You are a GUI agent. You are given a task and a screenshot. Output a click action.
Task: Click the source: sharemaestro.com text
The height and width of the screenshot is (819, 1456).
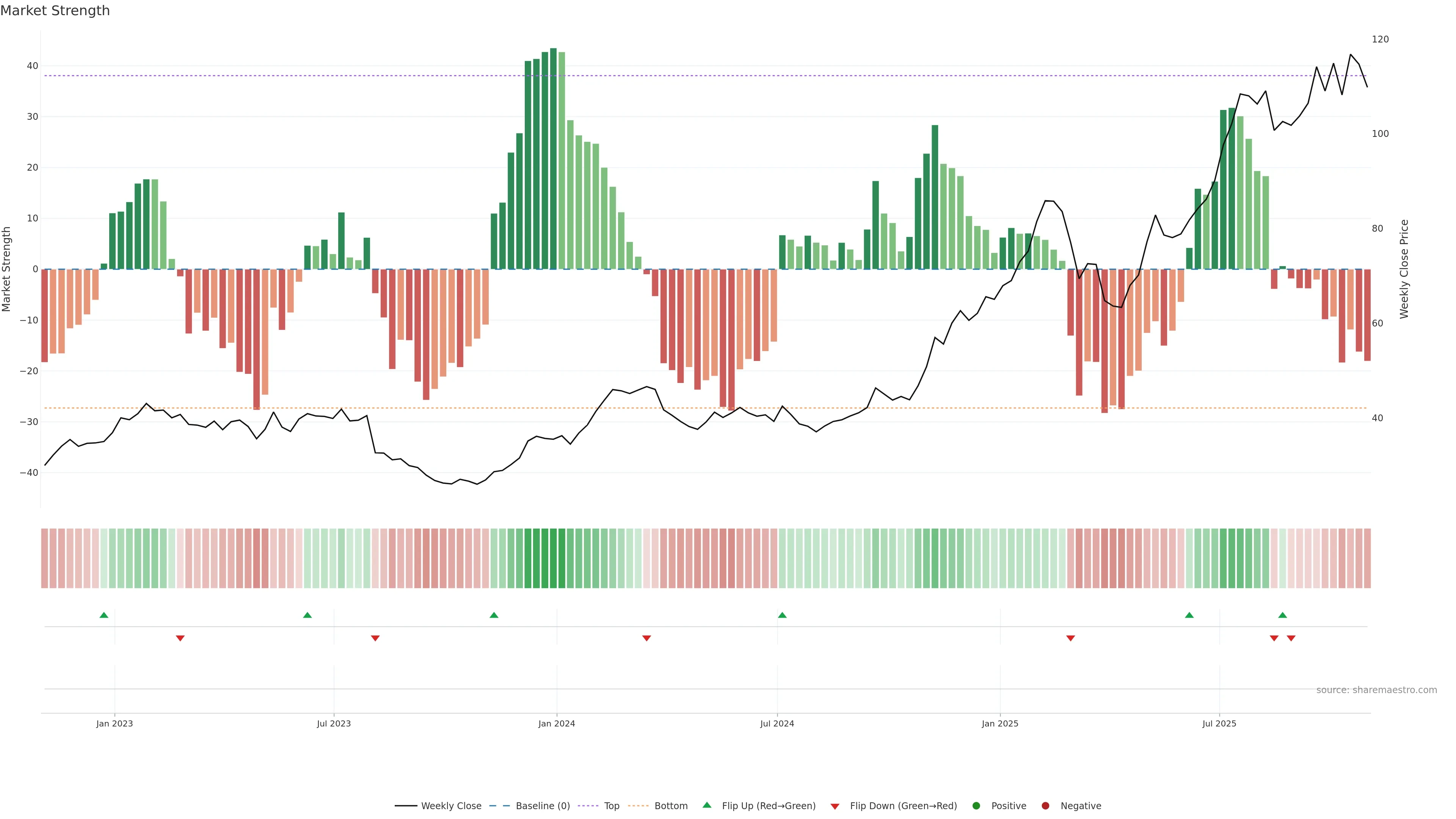(x=1376, y=690)
